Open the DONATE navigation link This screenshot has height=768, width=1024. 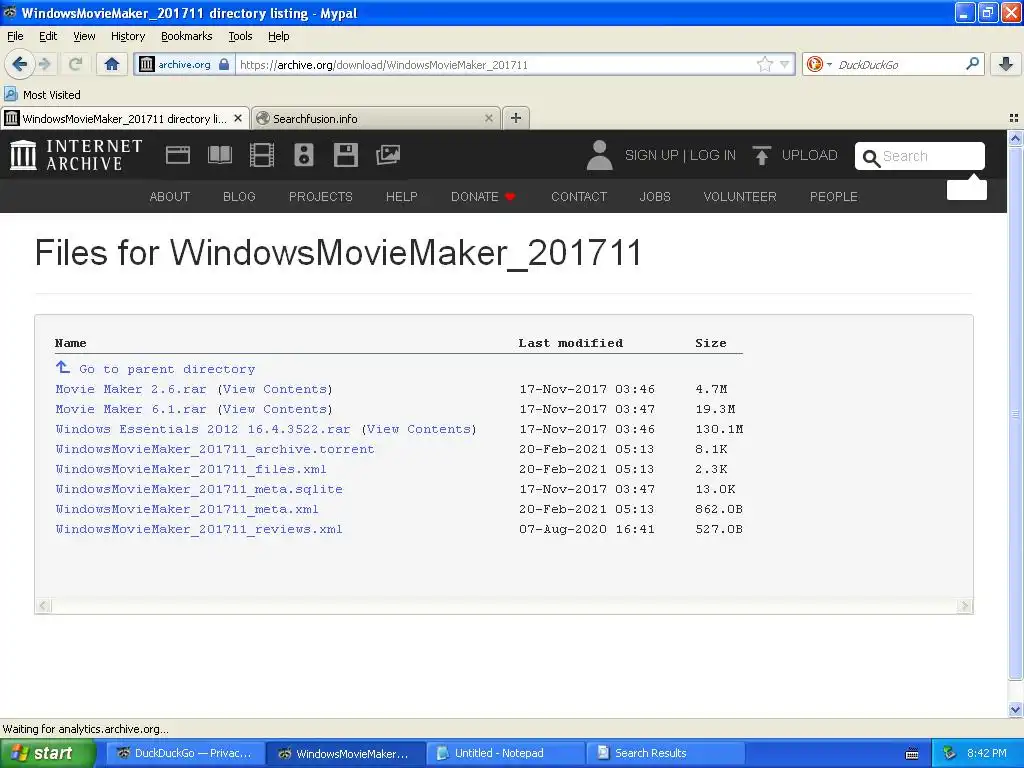[483, 197]
